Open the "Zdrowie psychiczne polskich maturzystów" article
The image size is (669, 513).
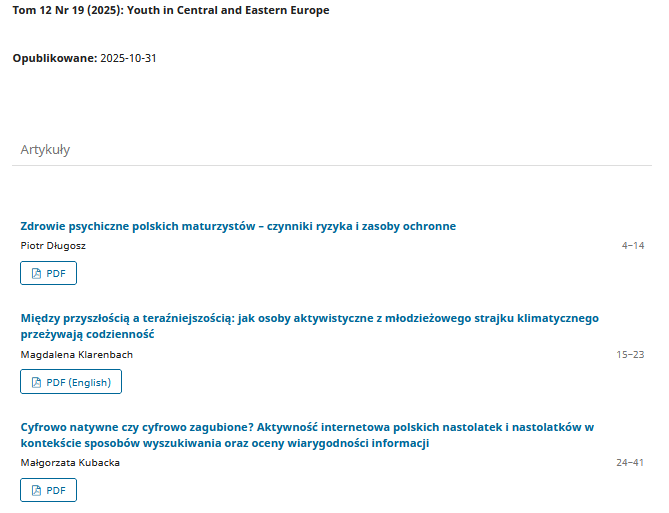(238, 226)
